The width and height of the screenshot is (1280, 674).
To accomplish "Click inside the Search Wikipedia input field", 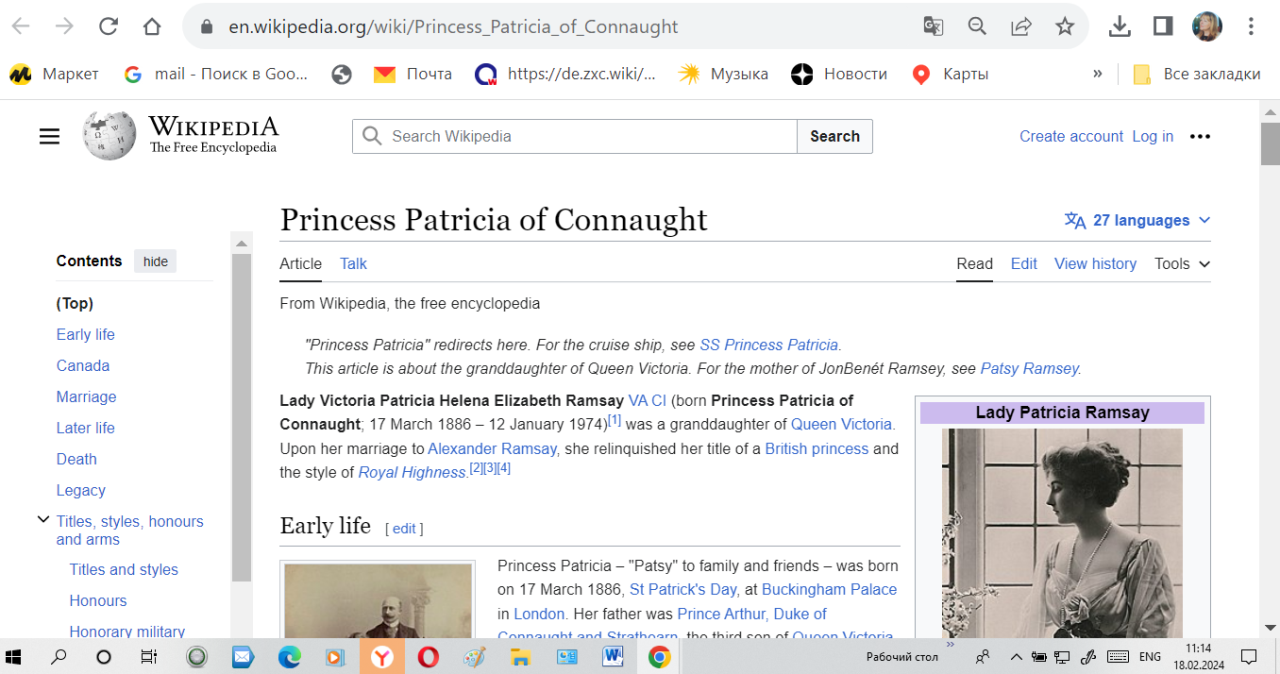I will (590, 137).
